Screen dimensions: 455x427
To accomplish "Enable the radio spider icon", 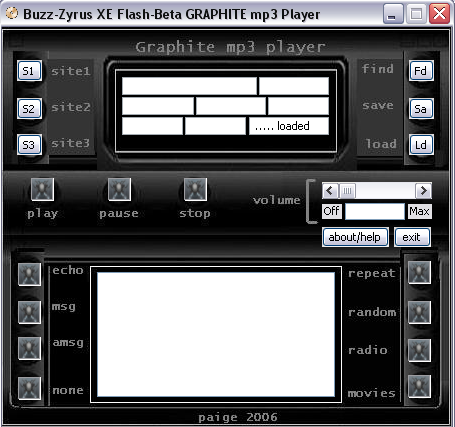I will tap(419, 350).
